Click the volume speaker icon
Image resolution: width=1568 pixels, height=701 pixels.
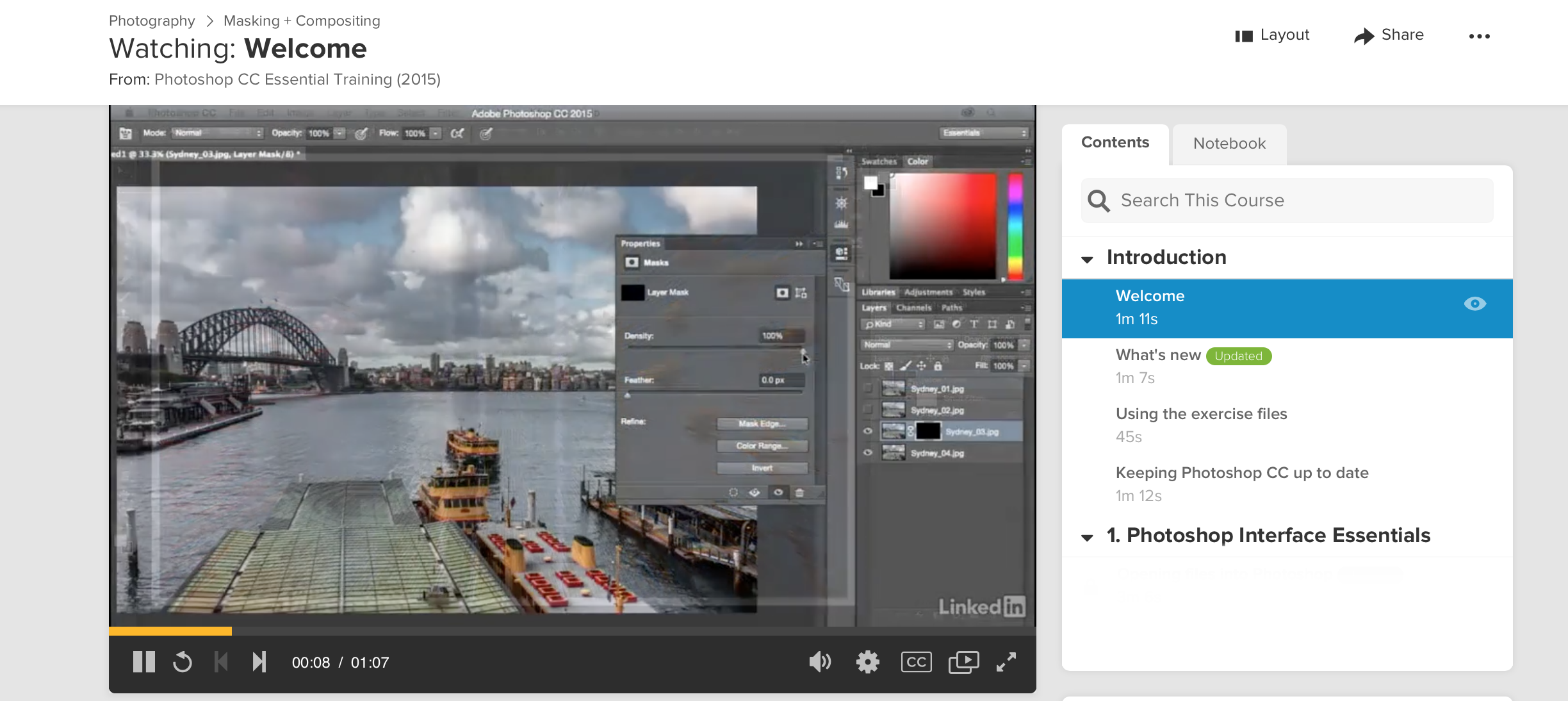(819, 662)
